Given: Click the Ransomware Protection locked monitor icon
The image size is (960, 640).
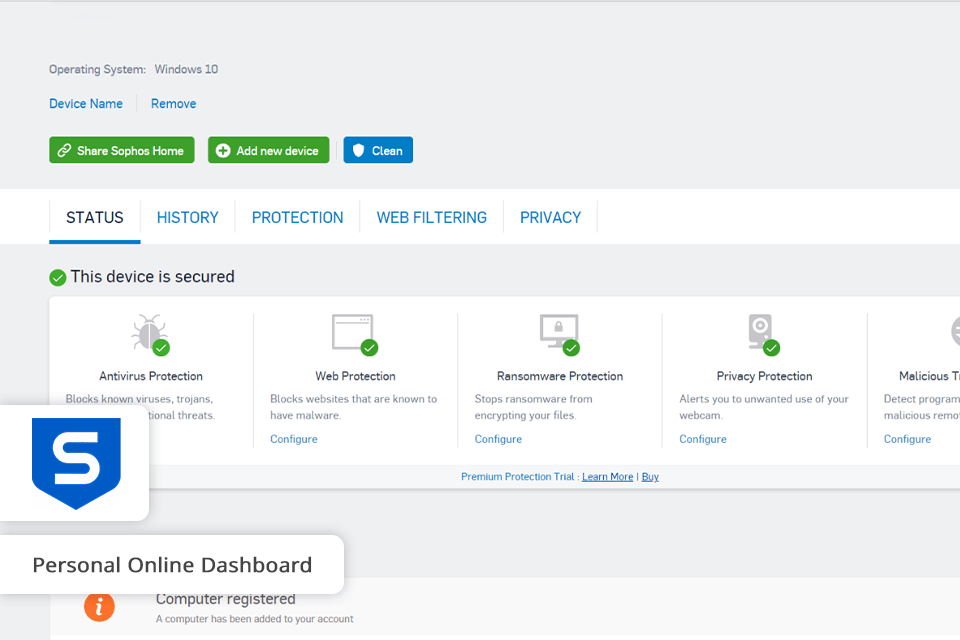Looking at the screenshot, I should [x=560, y=334].
